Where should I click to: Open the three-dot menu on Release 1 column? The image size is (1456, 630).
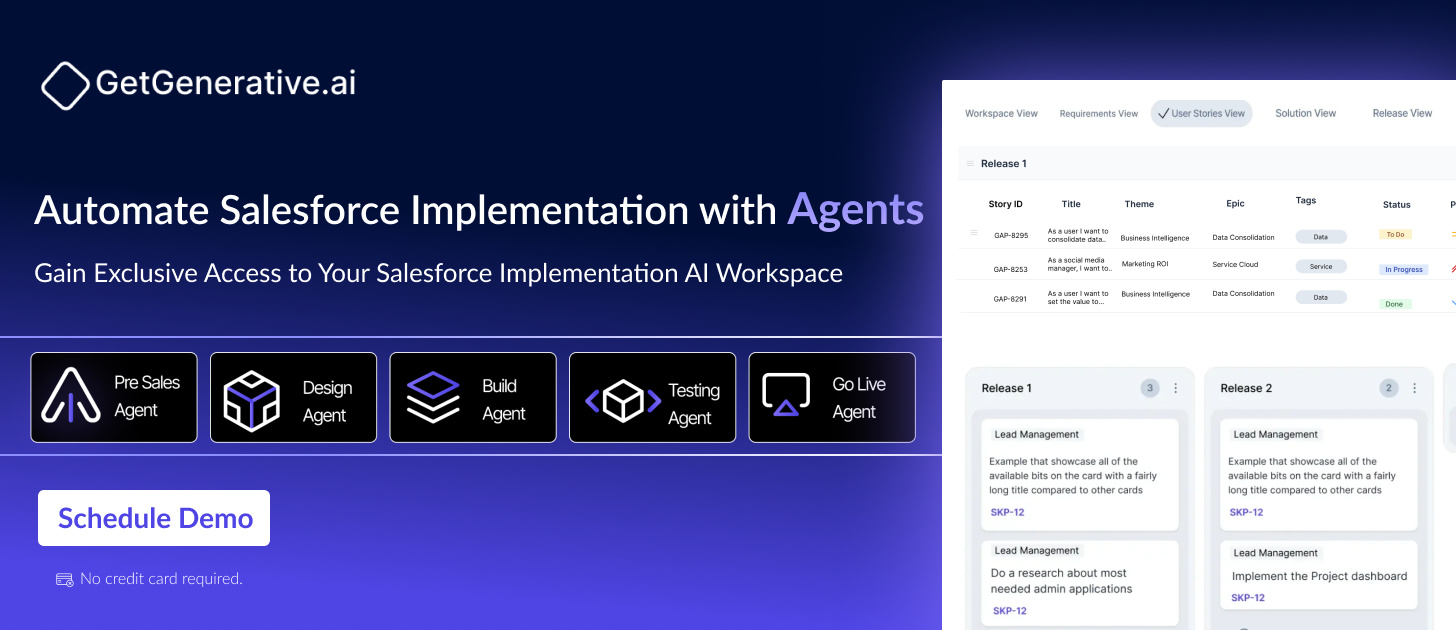1176,388
